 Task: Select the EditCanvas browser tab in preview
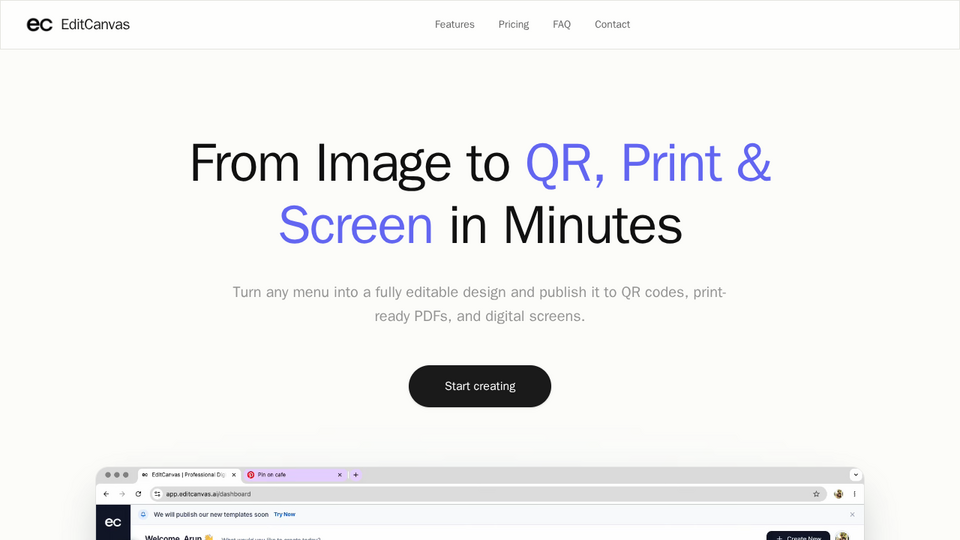(187, 474)
